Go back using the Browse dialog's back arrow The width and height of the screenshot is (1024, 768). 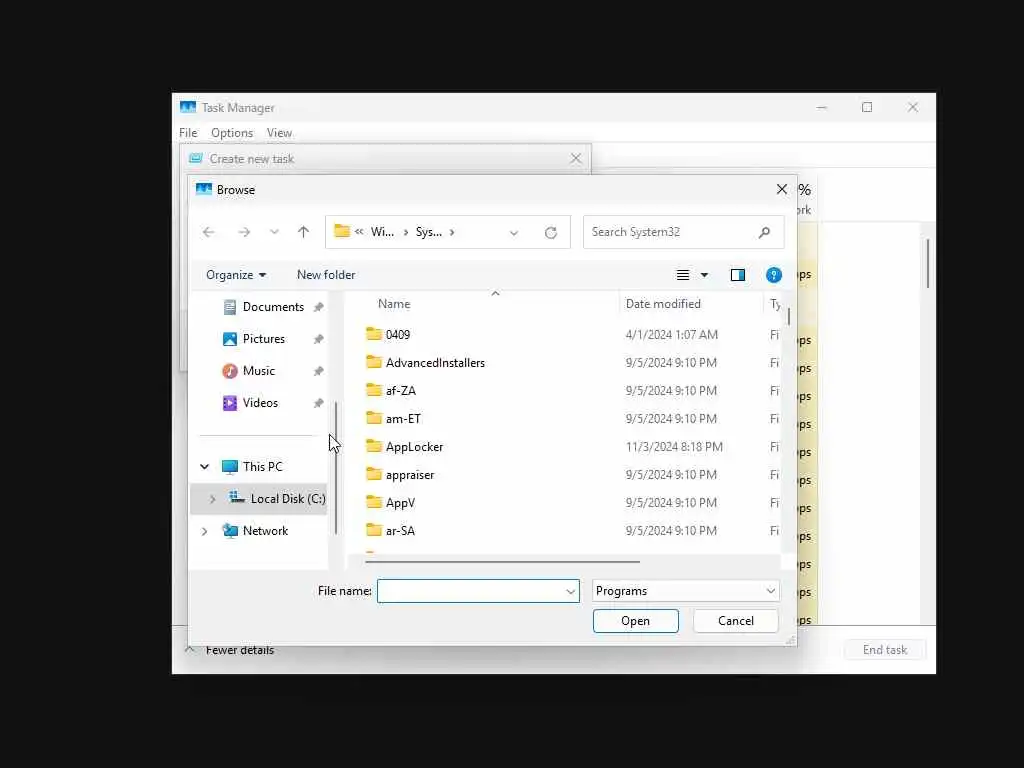coord(208,232)
